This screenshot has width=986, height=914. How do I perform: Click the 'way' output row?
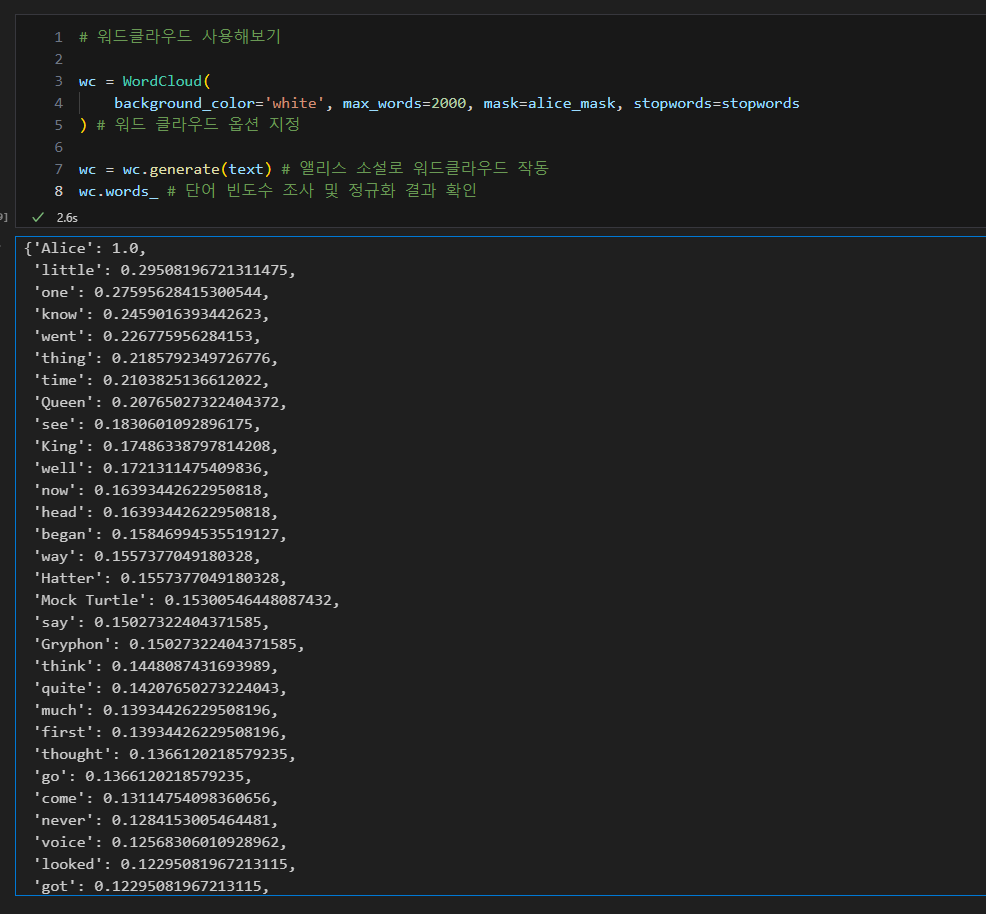point(147,556)
